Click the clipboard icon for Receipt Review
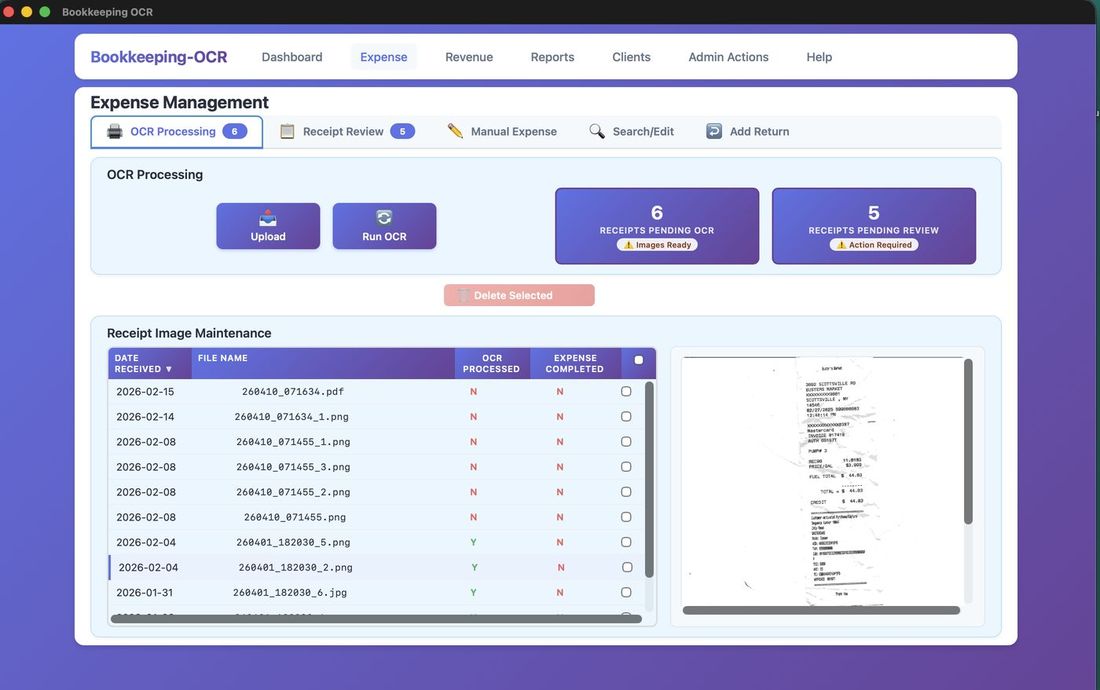The image size is (1100, 690). point(287,131)
